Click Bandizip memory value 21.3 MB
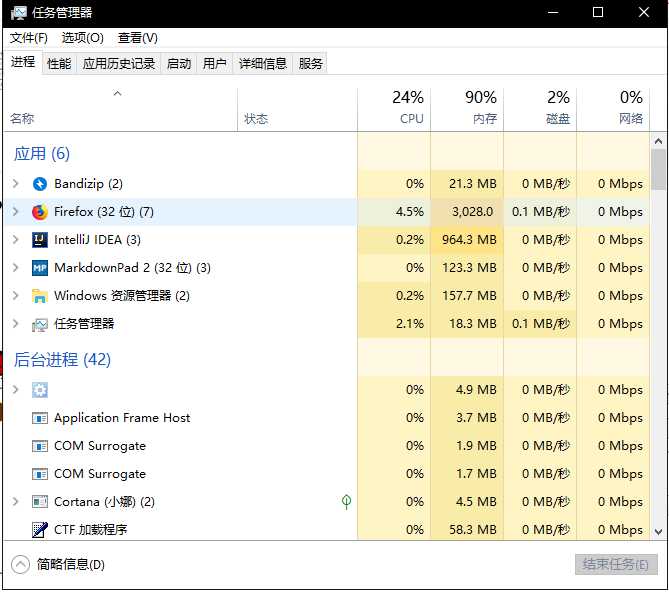 click(473, 184)
